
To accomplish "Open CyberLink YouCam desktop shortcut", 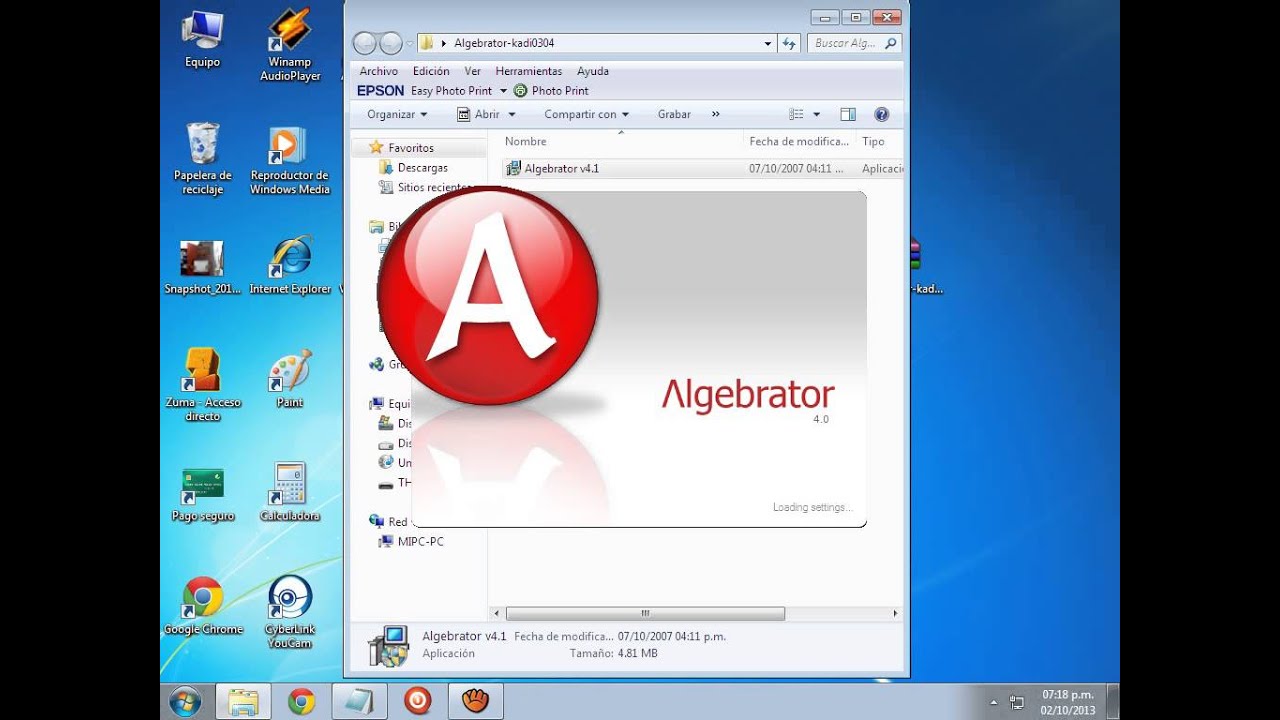I will pos(290,612).
